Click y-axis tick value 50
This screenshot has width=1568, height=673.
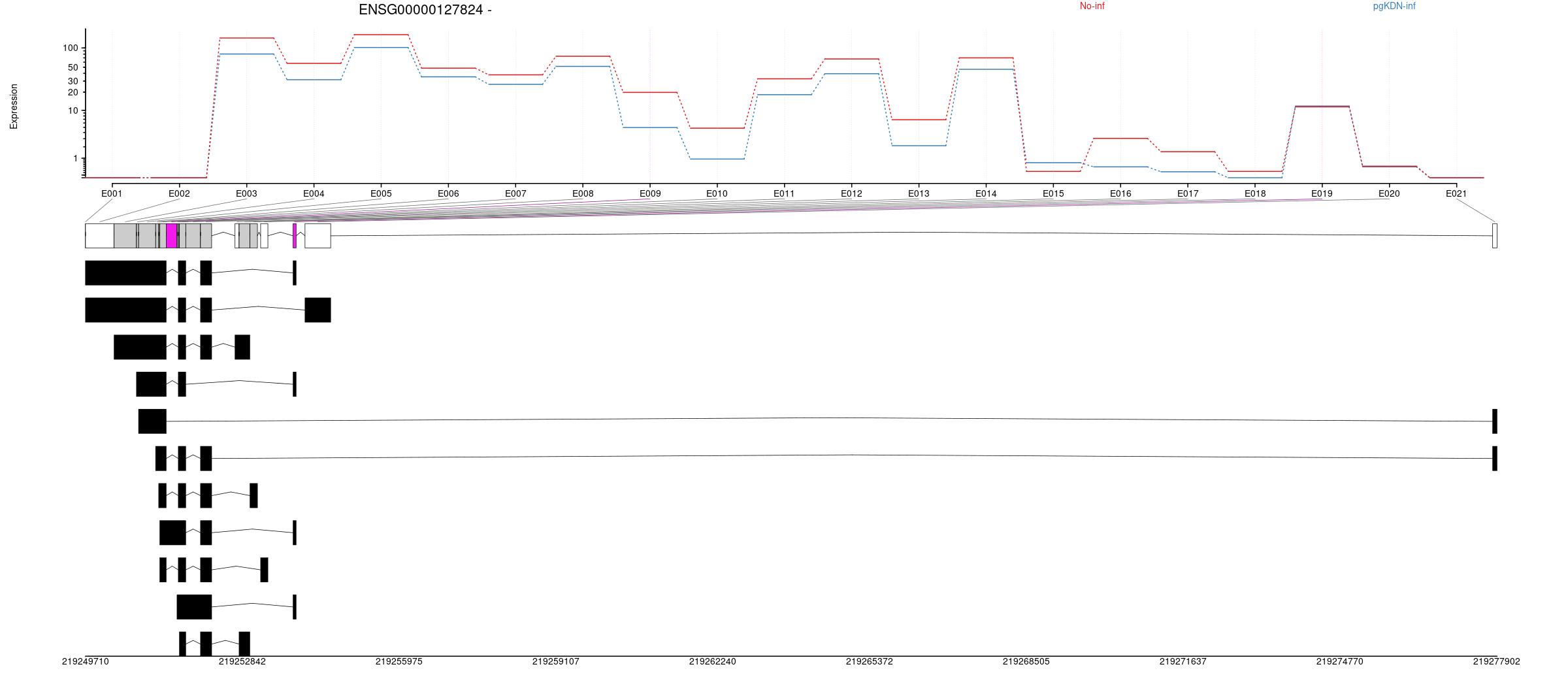pos(73,68)
